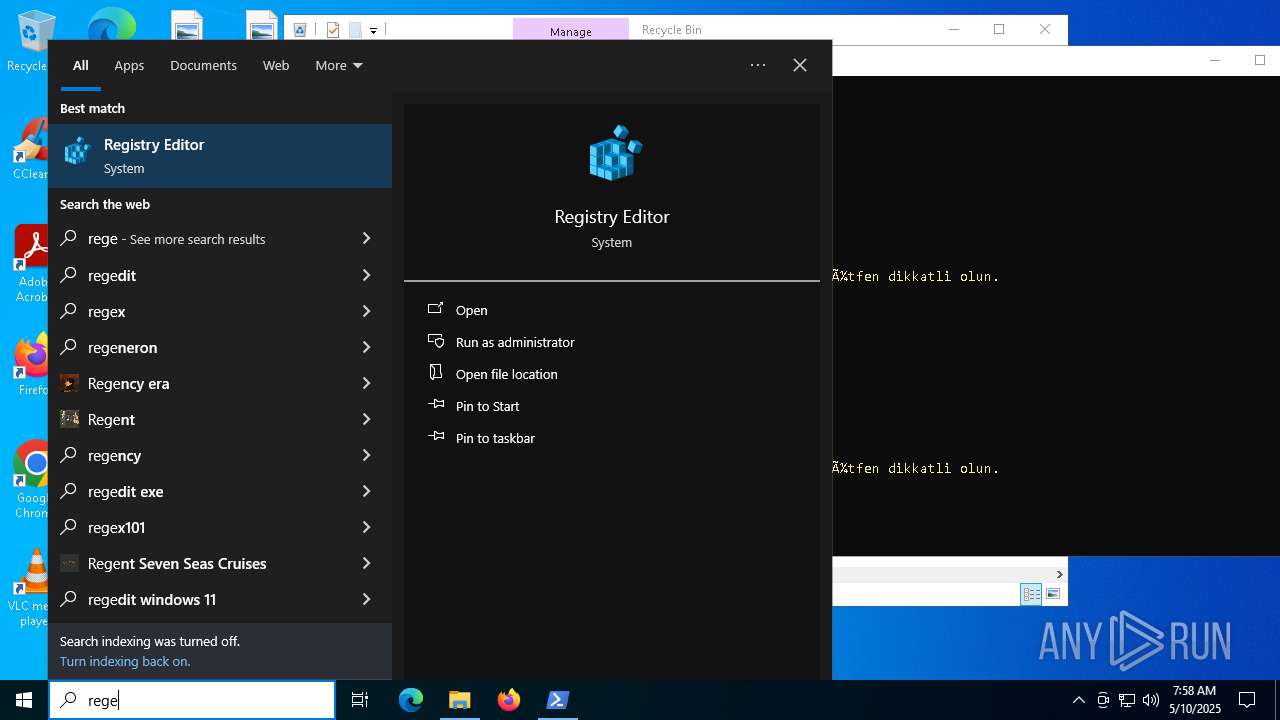The width and height of the screenshot is (1280, 720).
Task: Choose Pin to Start
Action: 487,406
